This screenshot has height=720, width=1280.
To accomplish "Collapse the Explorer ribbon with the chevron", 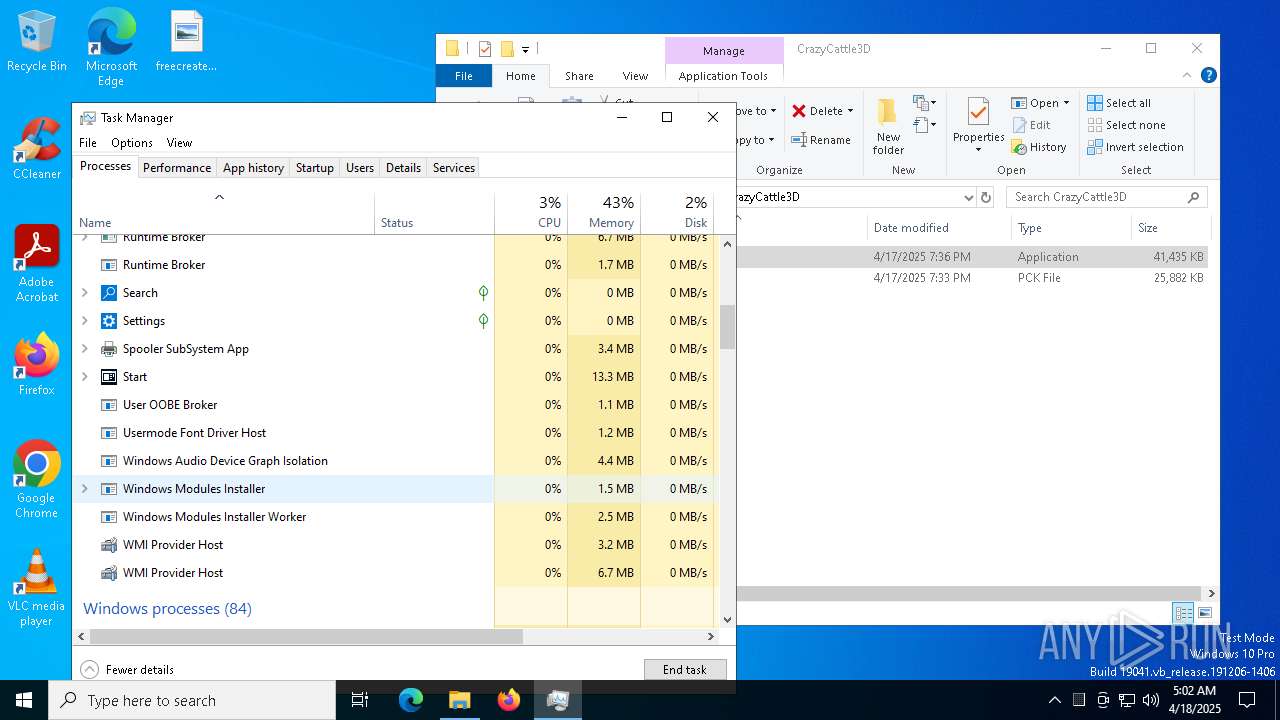I will 1188,75.
